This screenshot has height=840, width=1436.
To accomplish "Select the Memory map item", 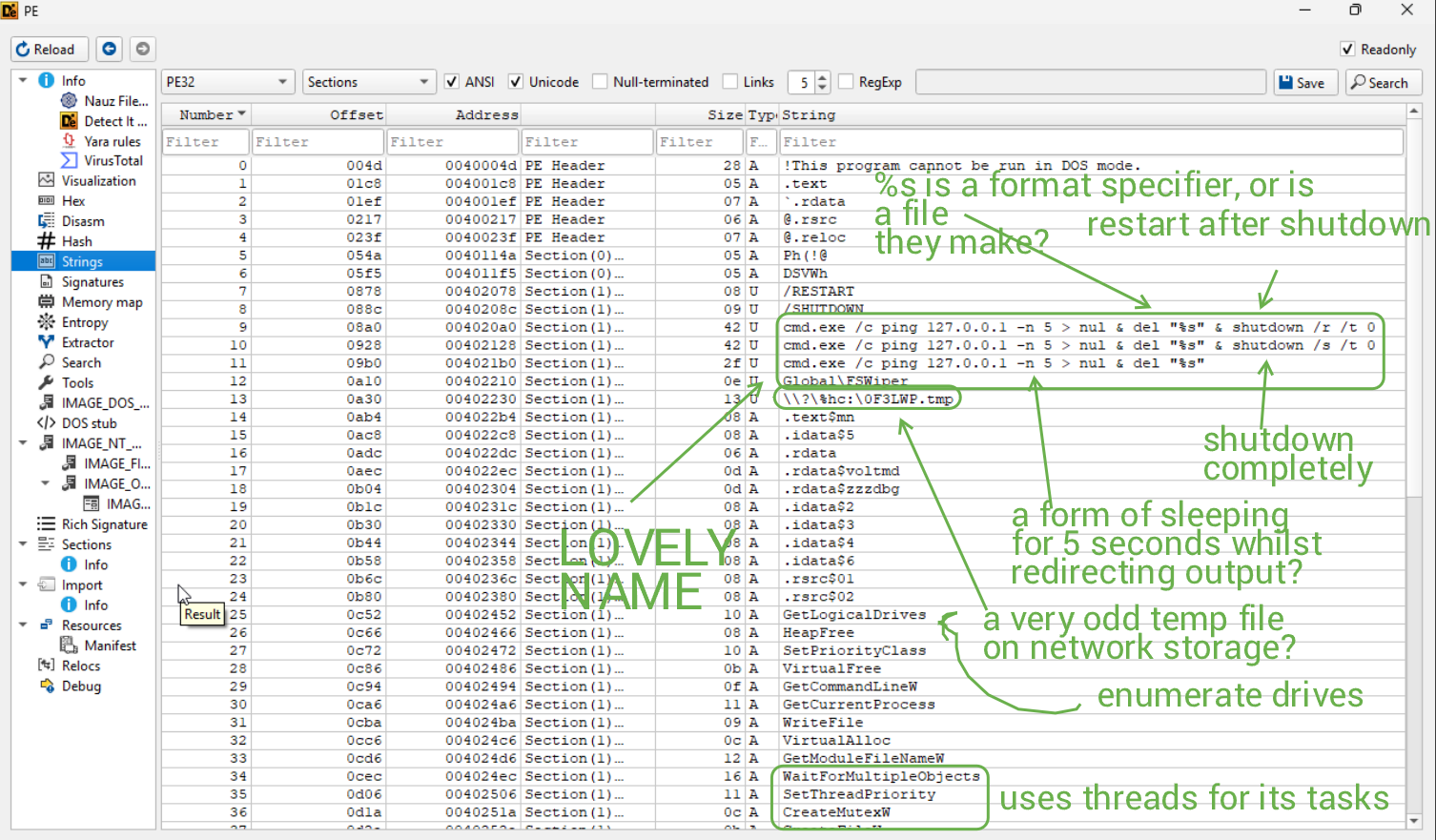I will click(101, 302).
